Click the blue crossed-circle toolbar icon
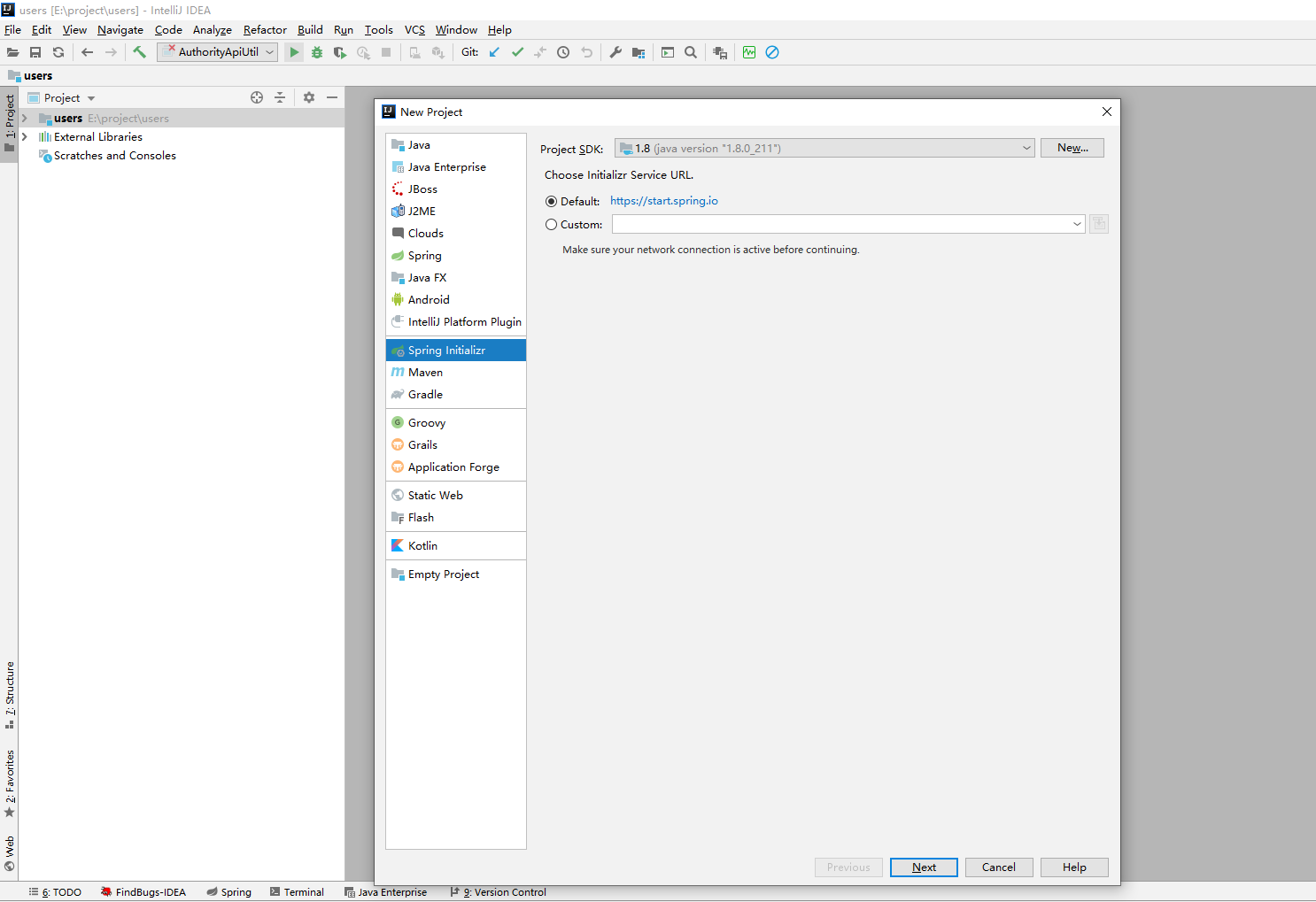The image size is (1316, 902). tap(772, 52)
